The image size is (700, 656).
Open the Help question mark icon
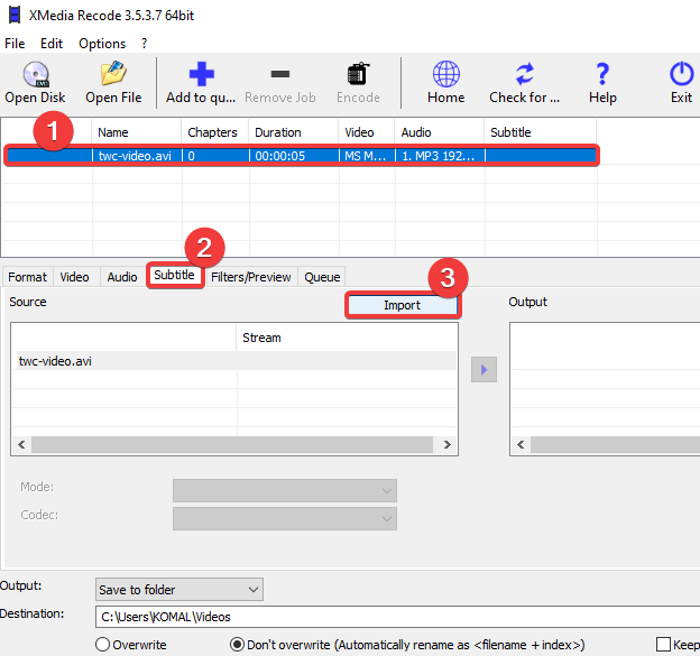click(x=602, y=75)
